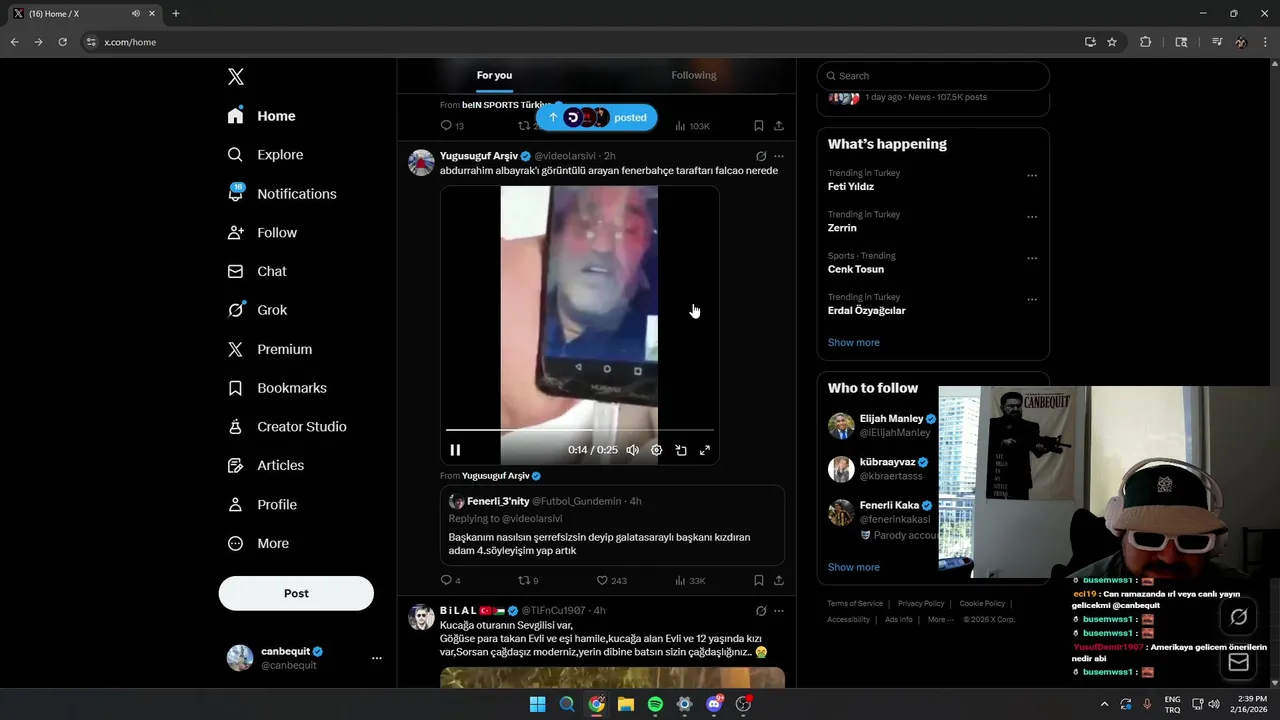
Task: Enter fullscreen on the video
Action: tap(705, 450)
